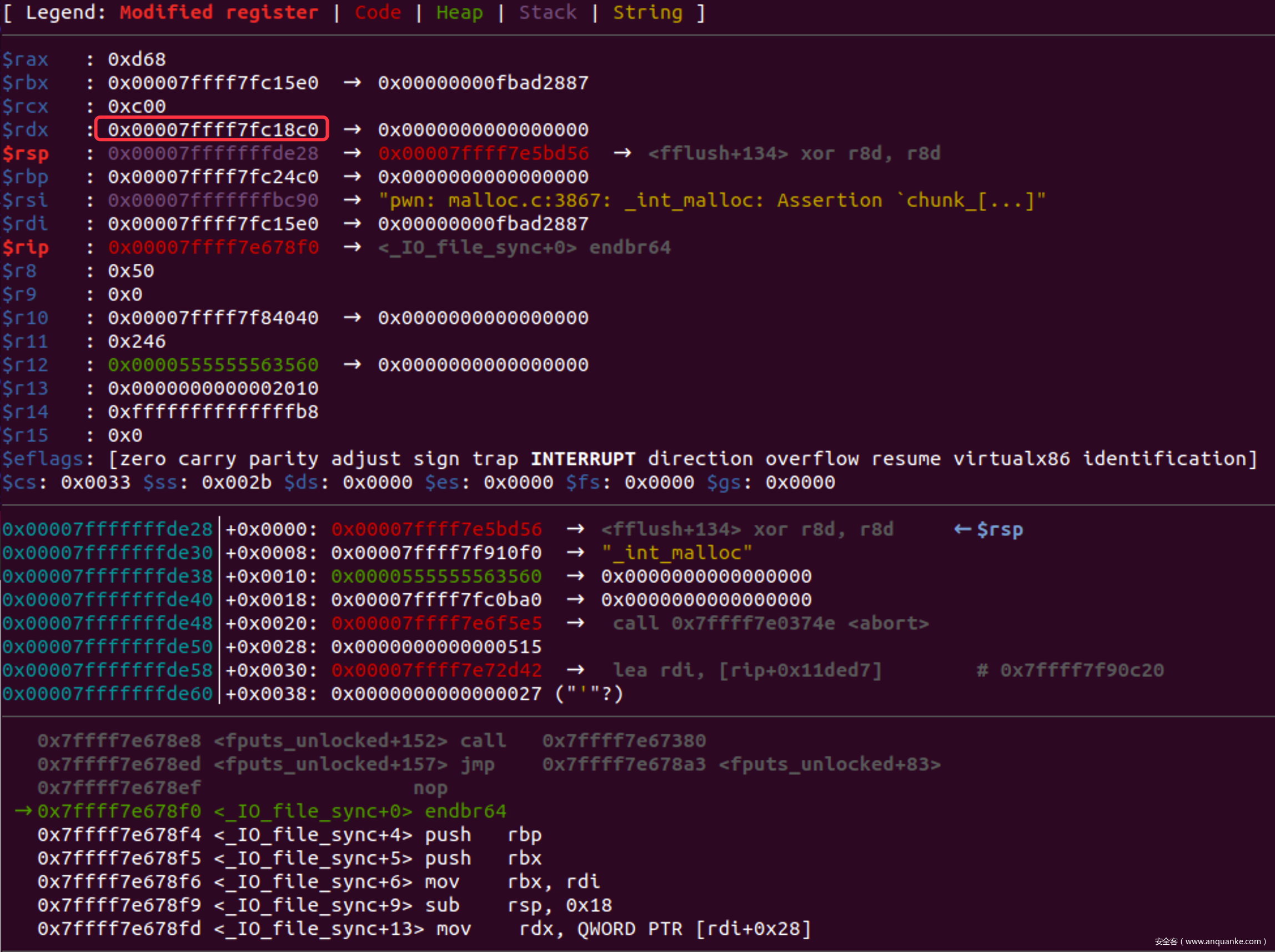Click the "_int_malloc" string on the stack

tap(676, 553)
